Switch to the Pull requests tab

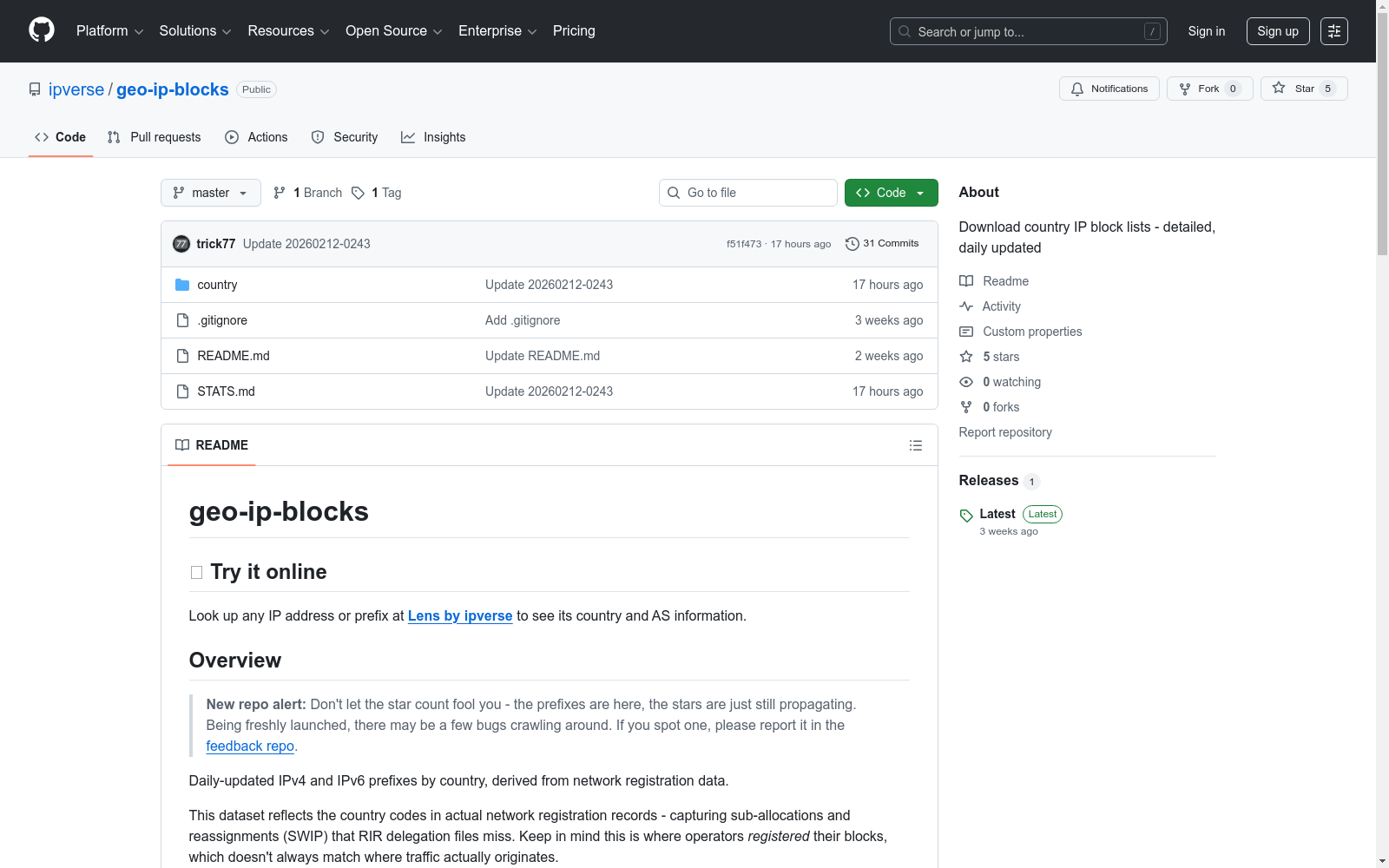coord(155,137)
